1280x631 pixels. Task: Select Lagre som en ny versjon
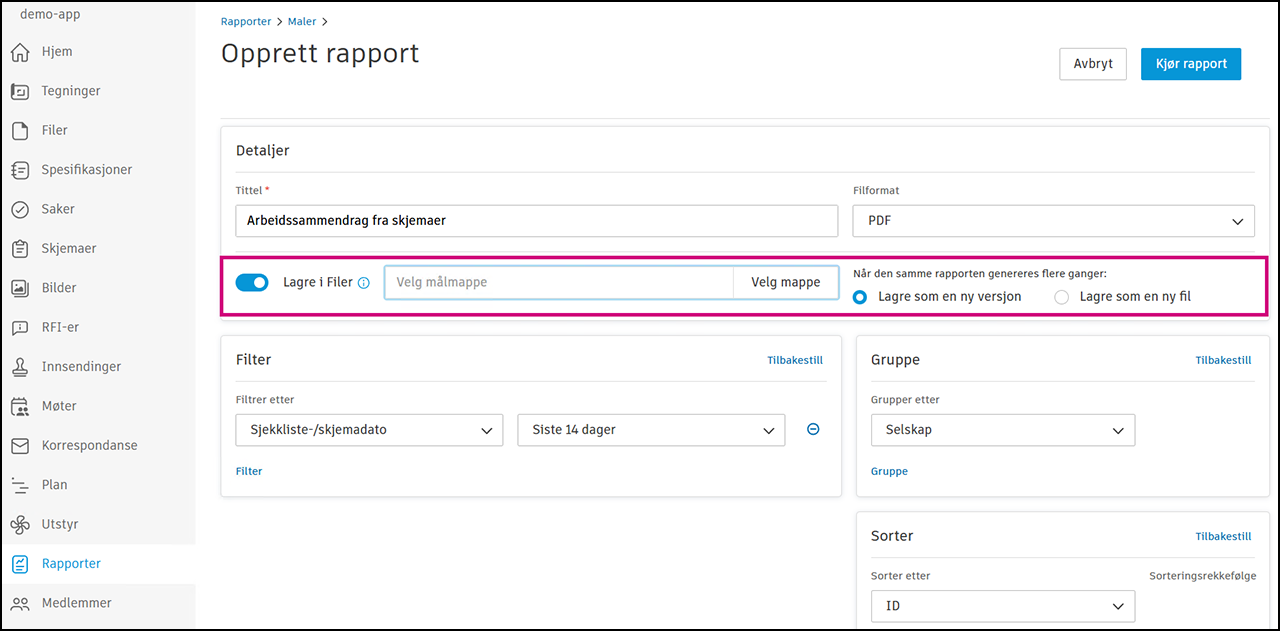click(x=860, y=297)
